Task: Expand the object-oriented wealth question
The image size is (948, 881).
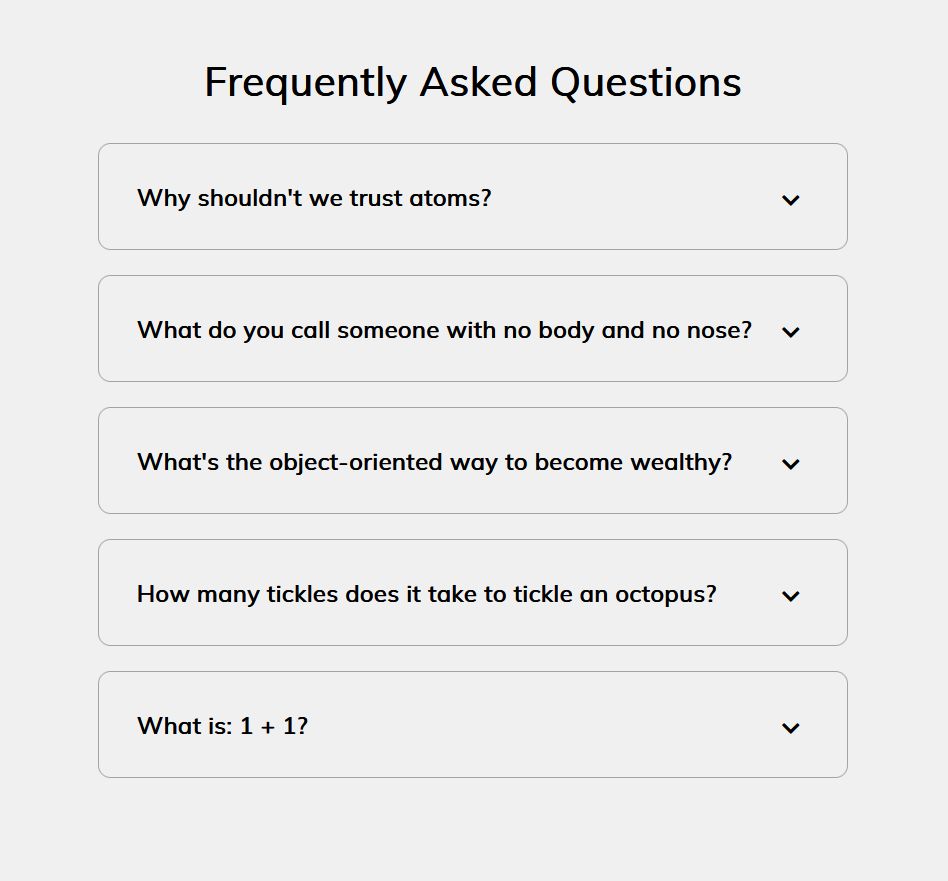Action: pyautogui.click(x=790, y=464)
